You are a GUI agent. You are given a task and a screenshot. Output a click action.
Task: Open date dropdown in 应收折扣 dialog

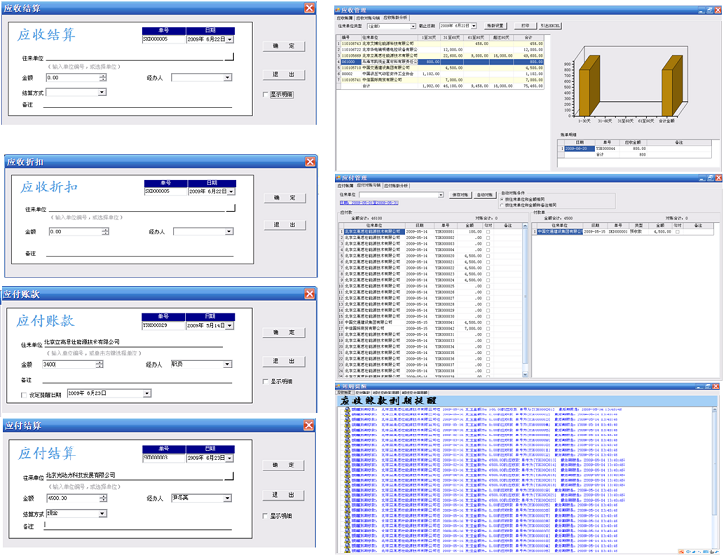(232, 191)
